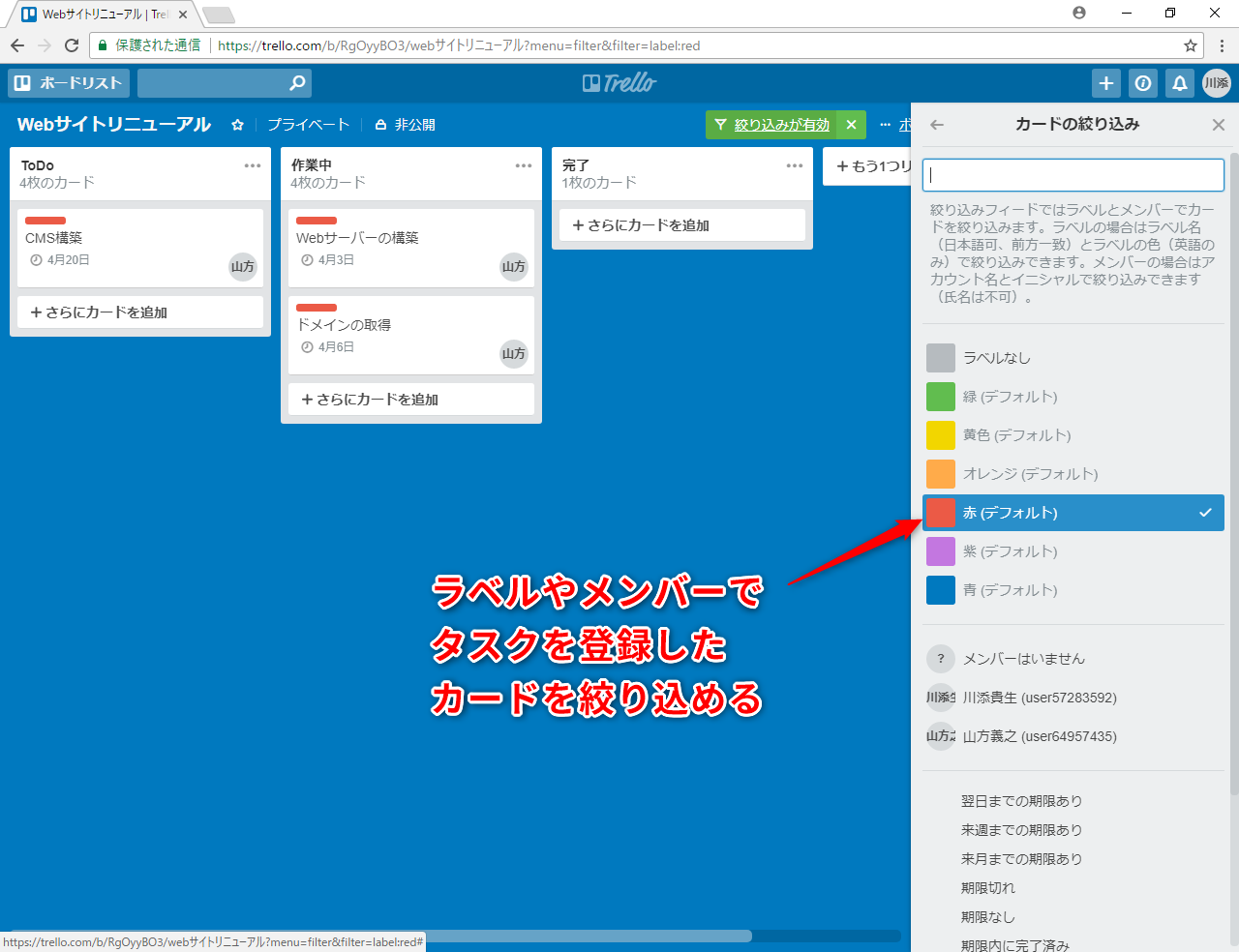The width and height of the screenshot is (1239, 952).
Task: Click the 4月3日 due date badge
Action: click(x=327, y=260)
